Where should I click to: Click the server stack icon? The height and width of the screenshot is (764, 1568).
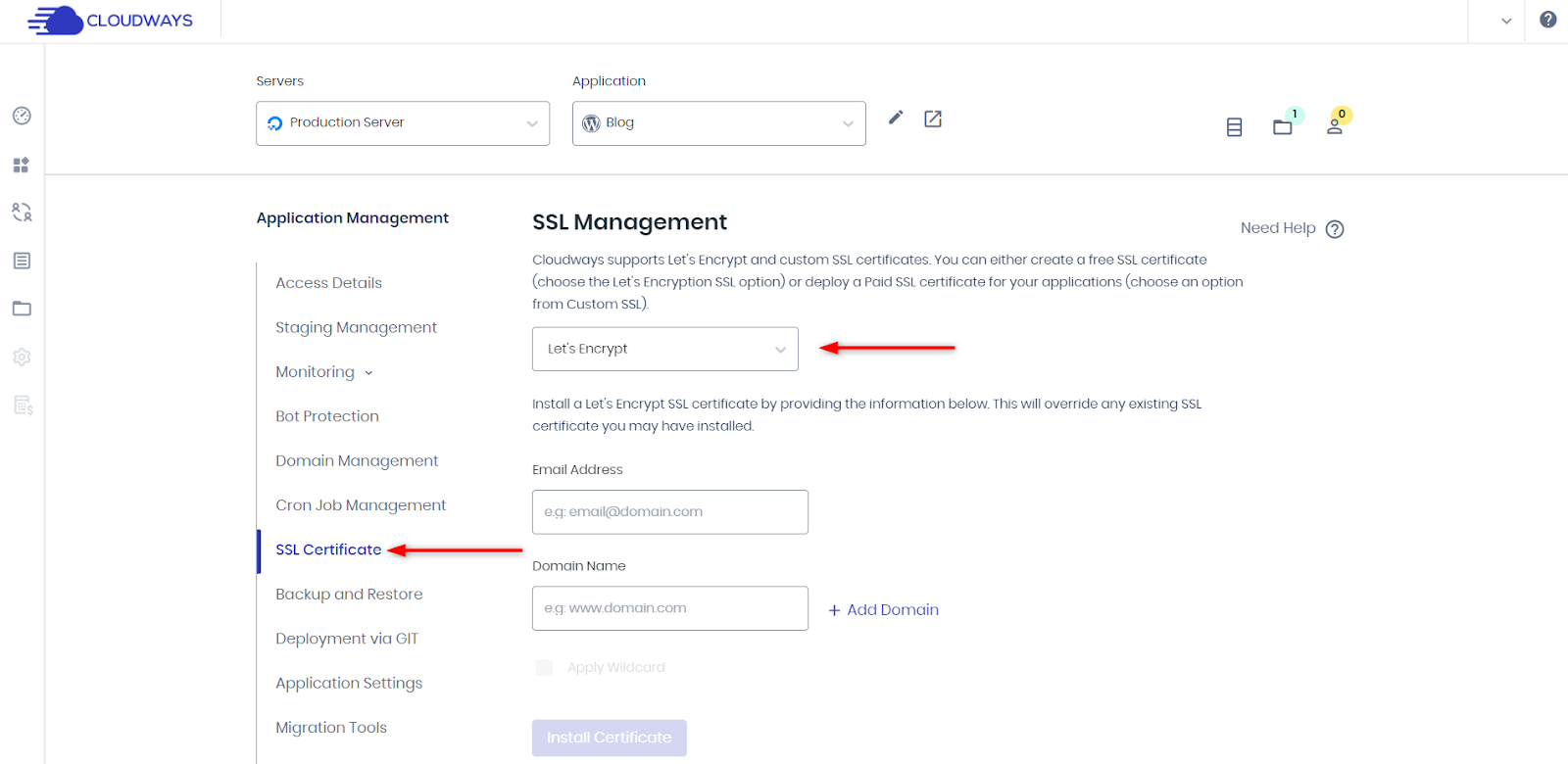[x=1235, y=127]
